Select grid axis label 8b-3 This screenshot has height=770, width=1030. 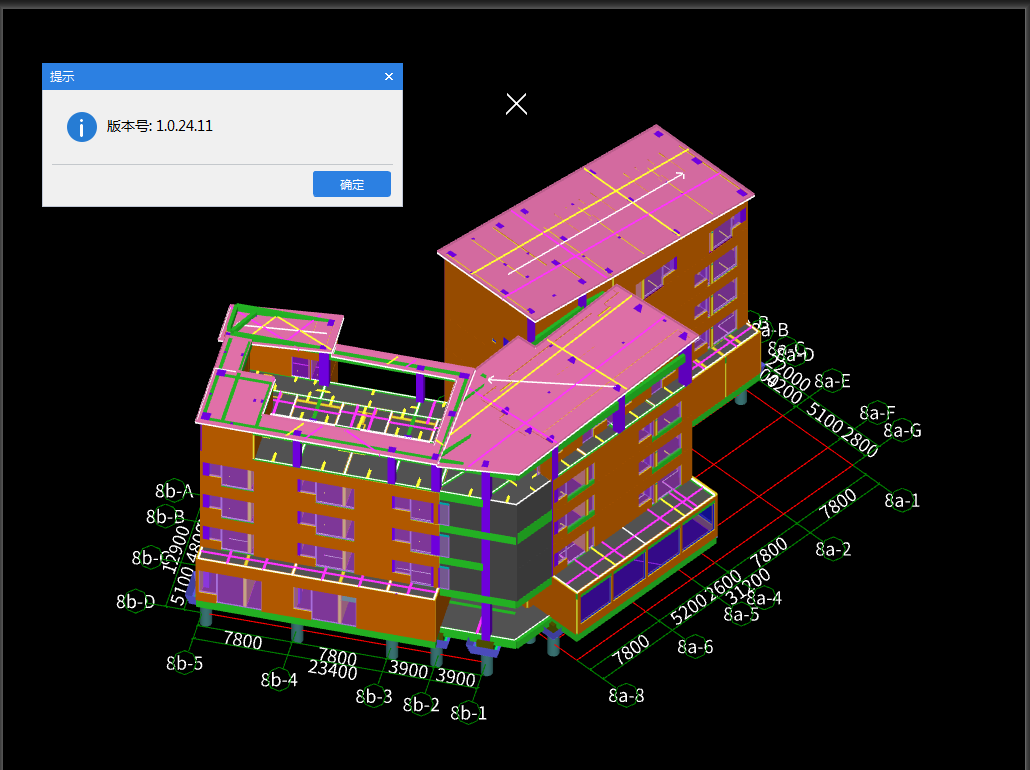[374, 696]
